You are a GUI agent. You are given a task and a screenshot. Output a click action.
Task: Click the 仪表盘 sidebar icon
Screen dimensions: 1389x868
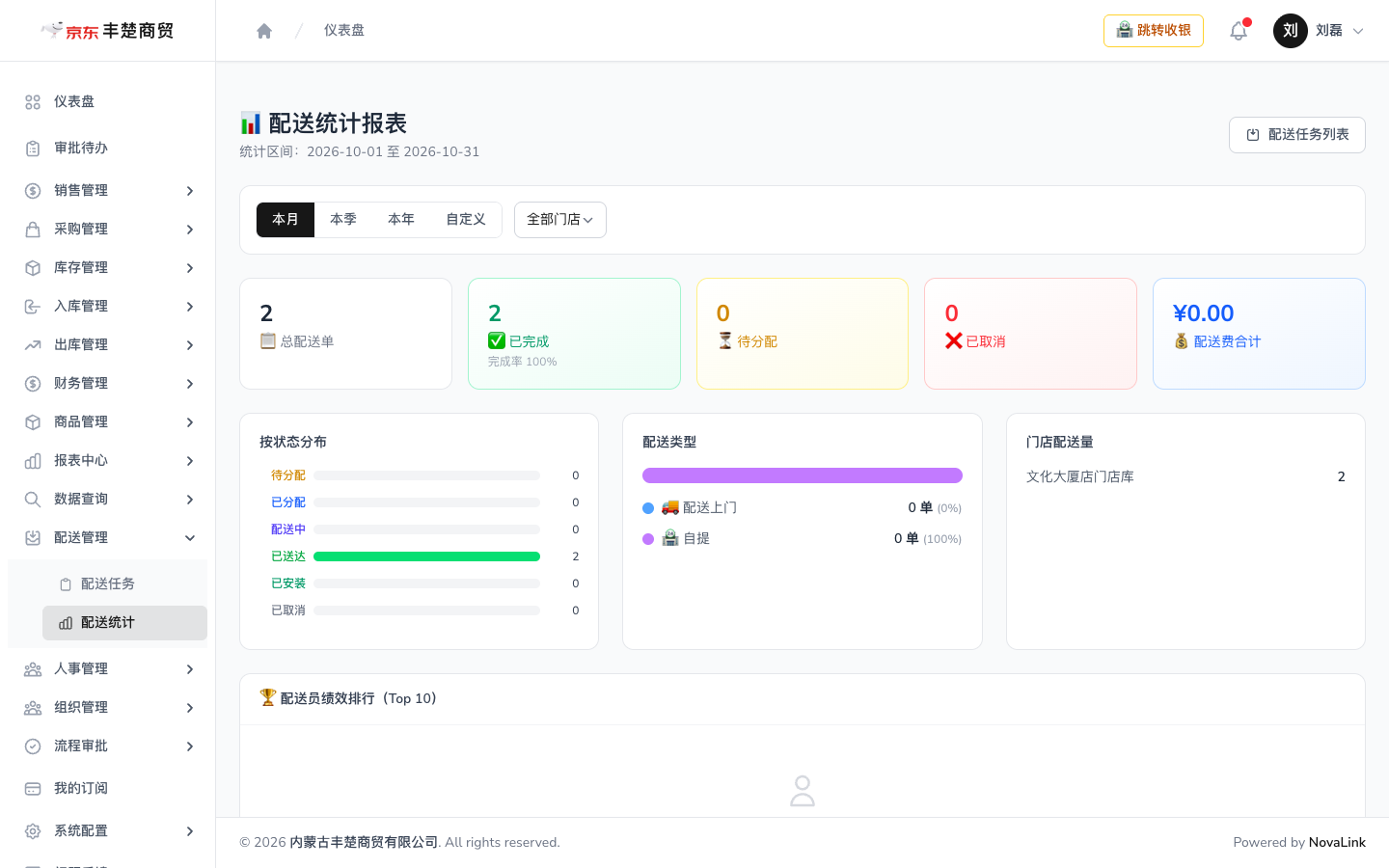[33, 102]
